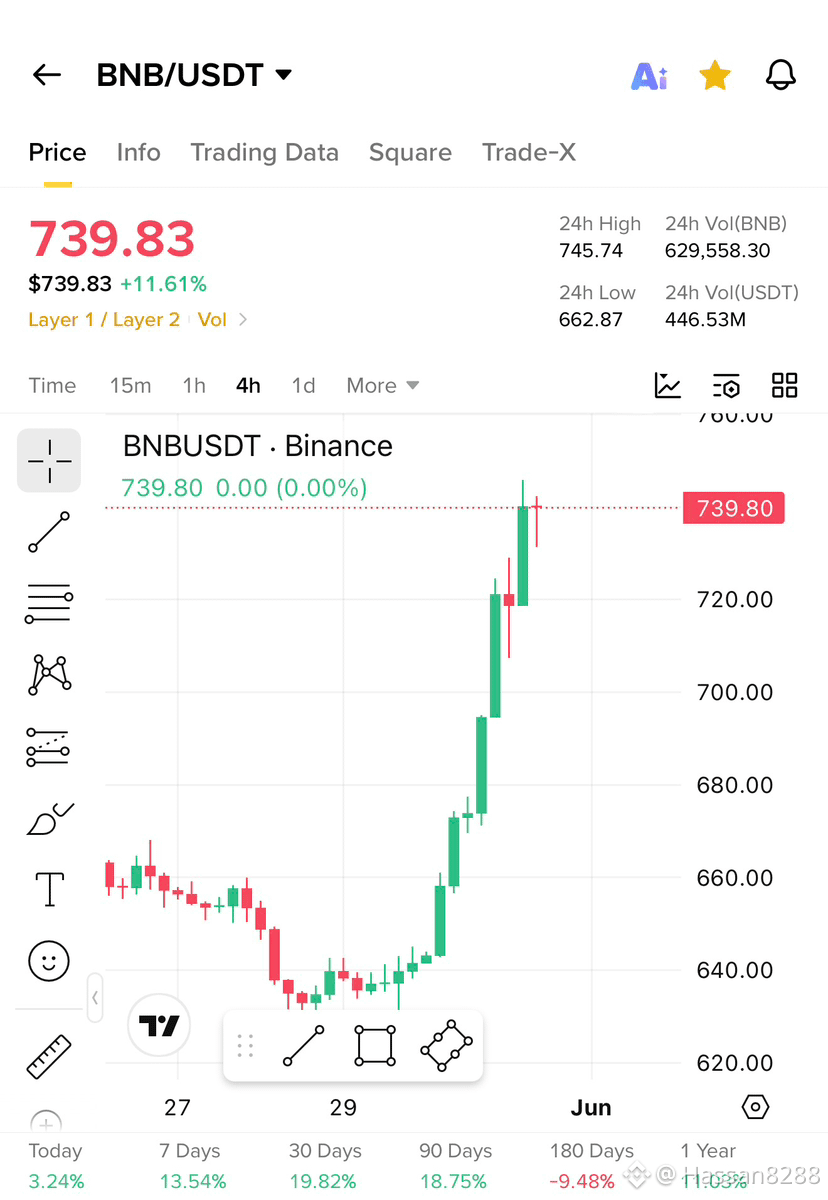
Task: Click the 739.80 price label
Action: (x=735, y=508)
